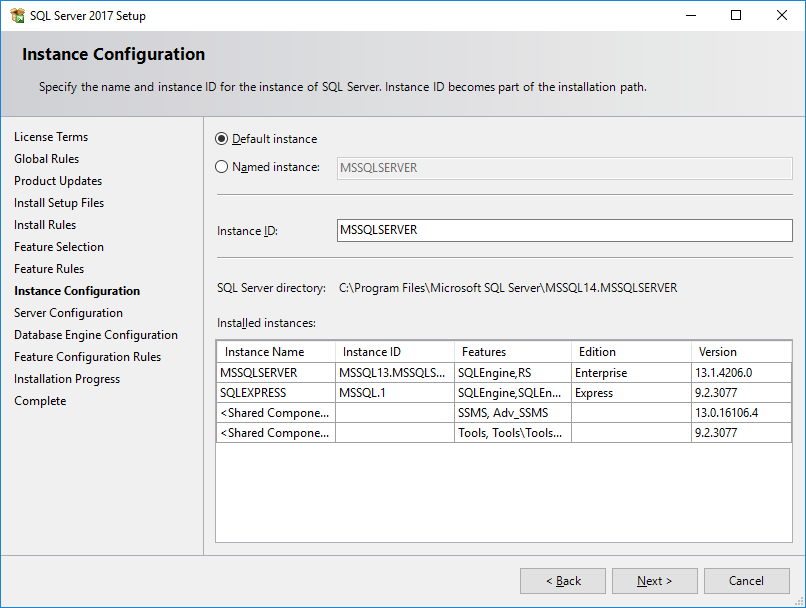Click the Enterprise edition cell
806x608 pixels.
pos(631,373)
